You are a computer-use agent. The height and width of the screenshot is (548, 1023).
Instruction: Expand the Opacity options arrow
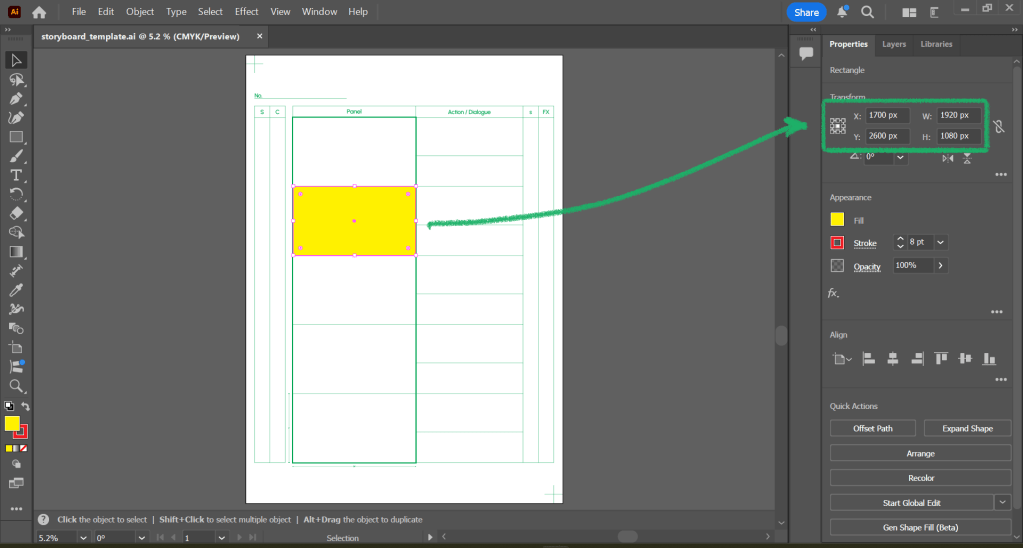[x=940, y=266]
